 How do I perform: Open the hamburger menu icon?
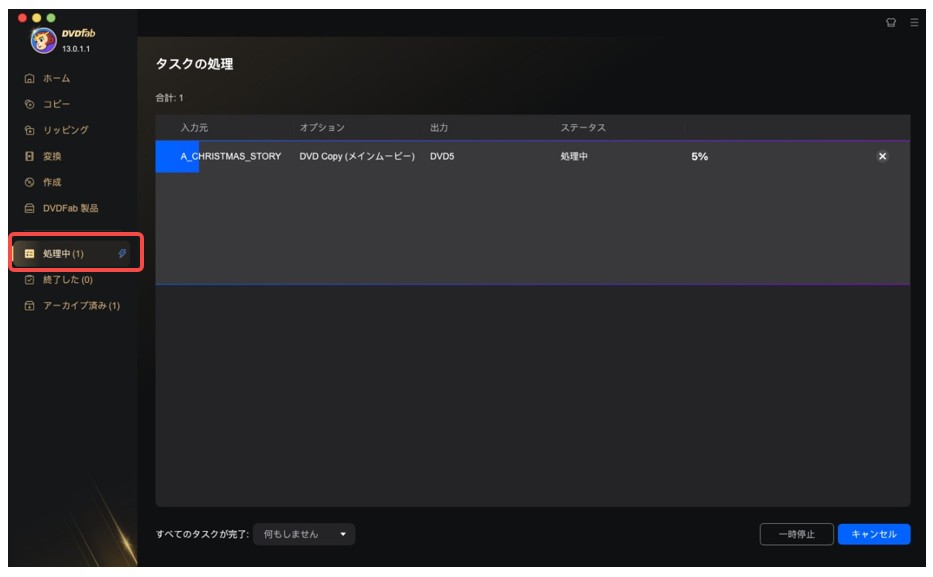click(x=914, y=23)
